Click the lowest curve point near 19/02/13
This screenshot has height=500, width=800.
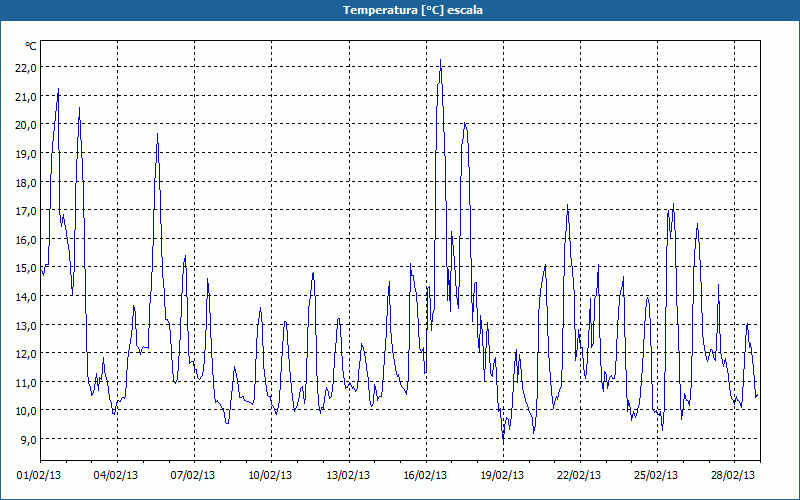pyautogui.click(x=503, y=440)
